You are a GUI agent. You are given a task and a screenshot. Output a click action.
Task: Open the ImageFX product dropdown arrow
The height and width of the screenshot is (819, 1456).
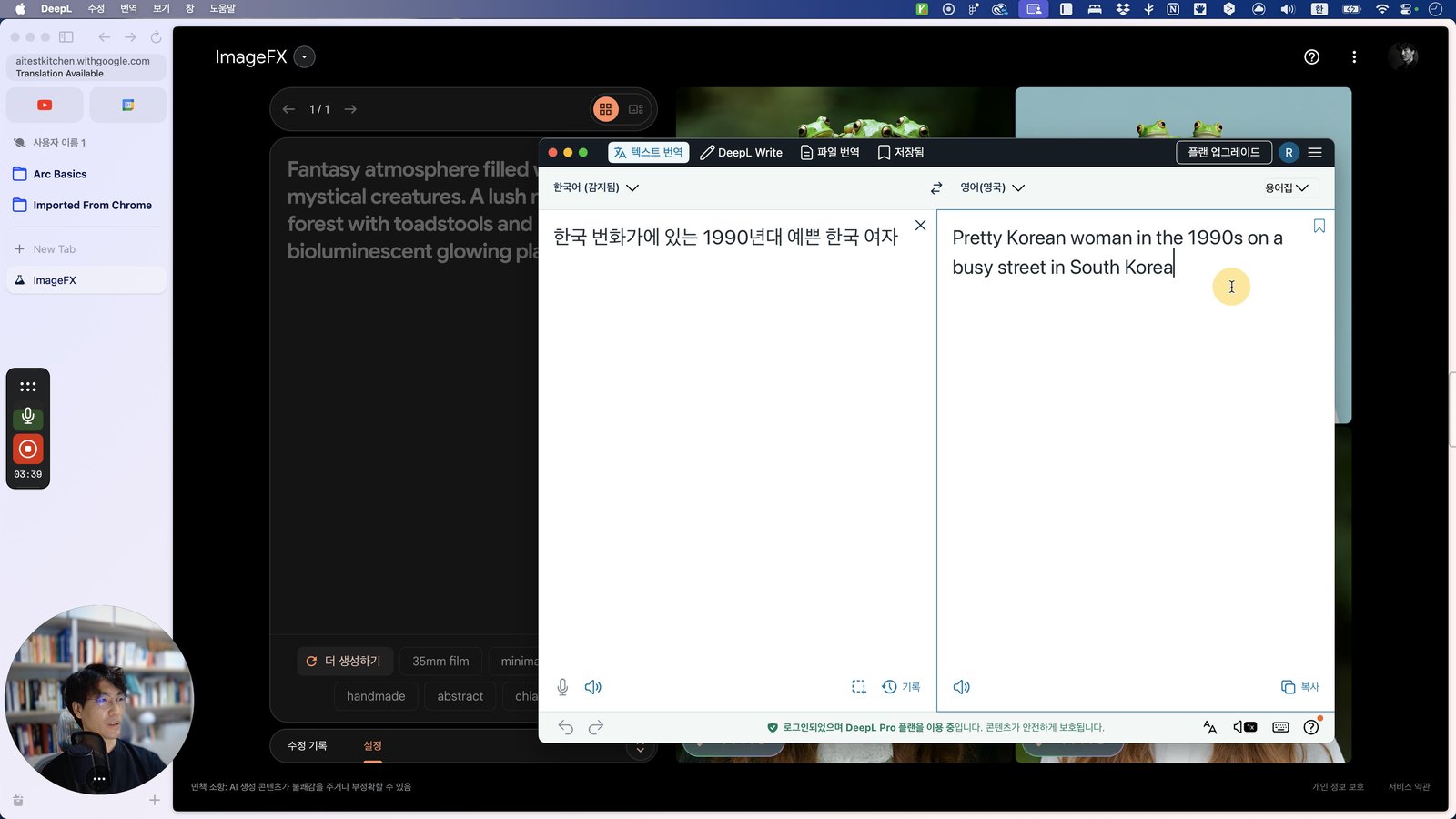(x=305, y=57)
